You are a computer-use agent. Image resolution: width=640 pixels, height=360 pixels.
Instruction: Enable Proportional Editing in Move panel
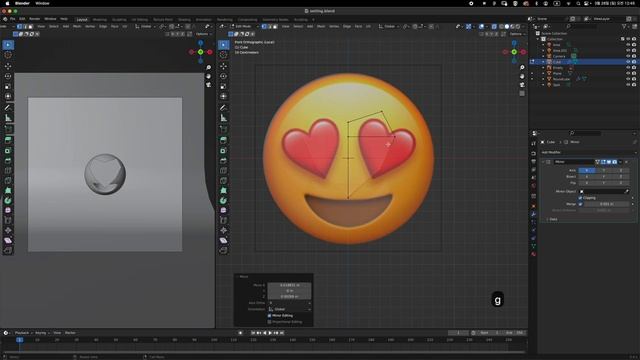(269, 322)
